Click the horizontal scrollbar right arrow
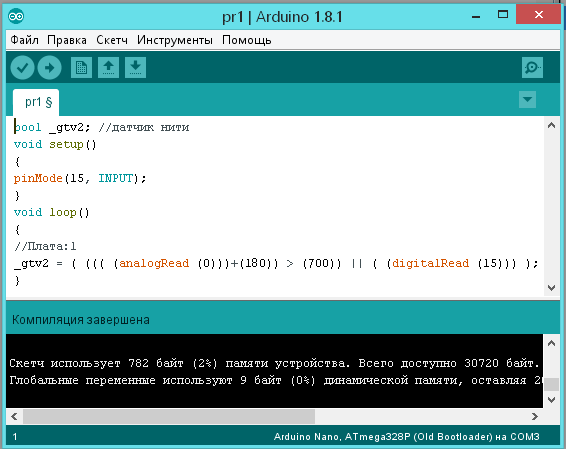This screenshot has height=449, width=566. [535, 417]
